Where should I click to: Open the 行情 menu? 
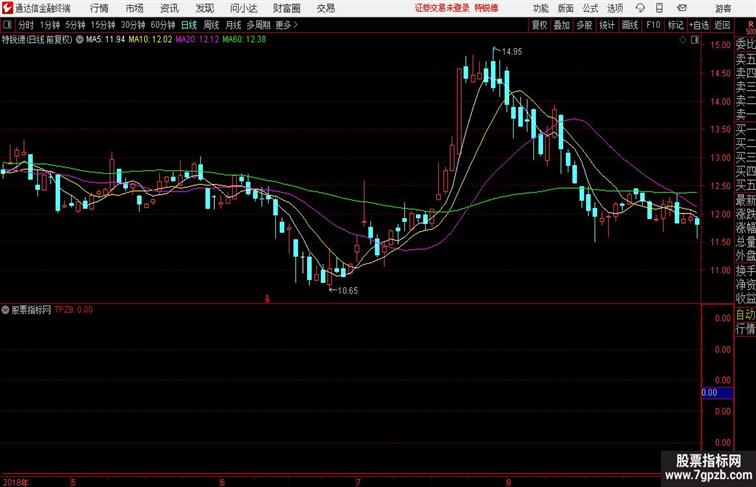pos(99,8)
